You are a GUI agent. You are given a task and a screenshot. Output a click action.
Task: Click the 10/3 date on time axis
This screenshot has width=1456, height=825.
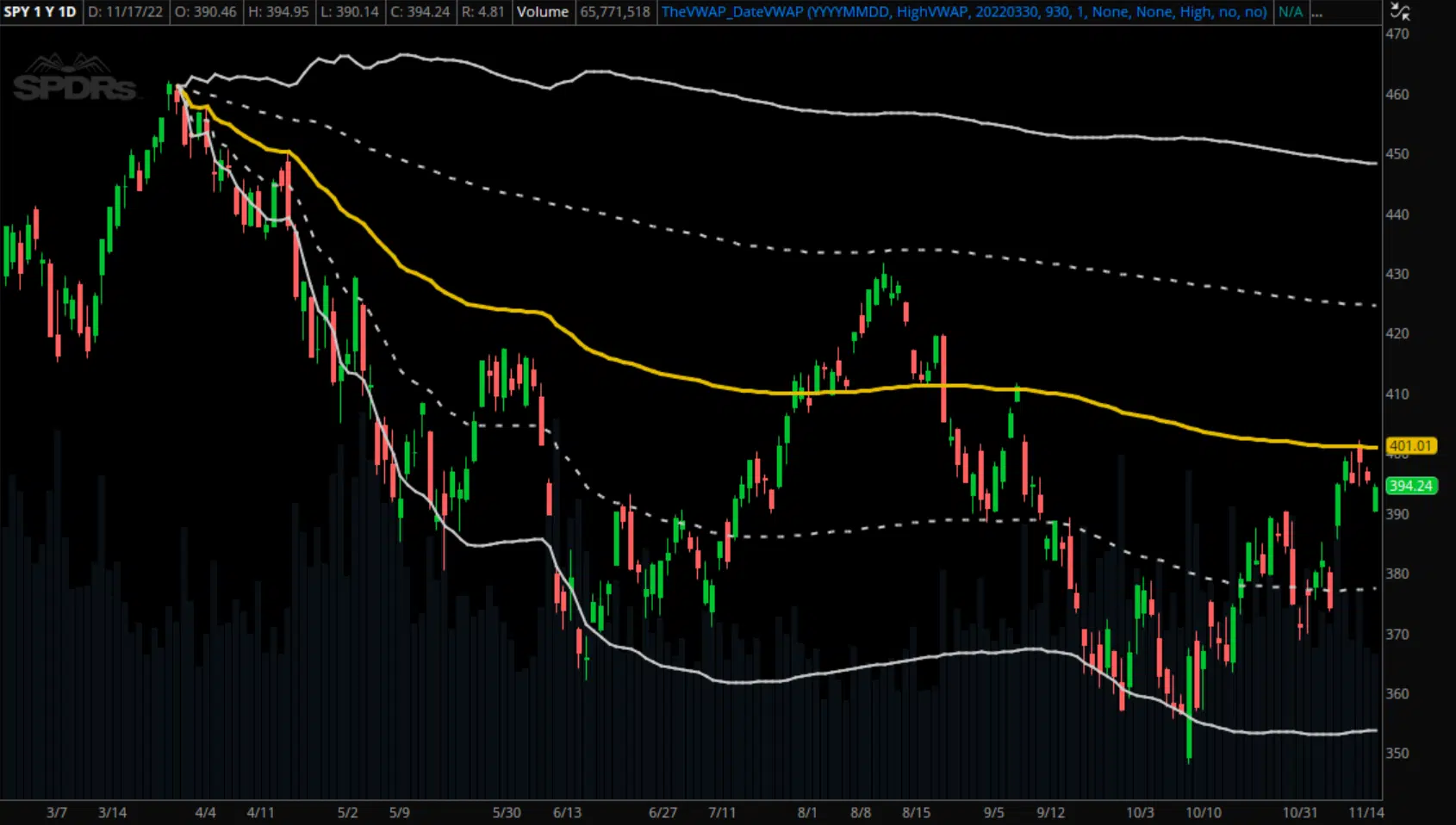1140,812
